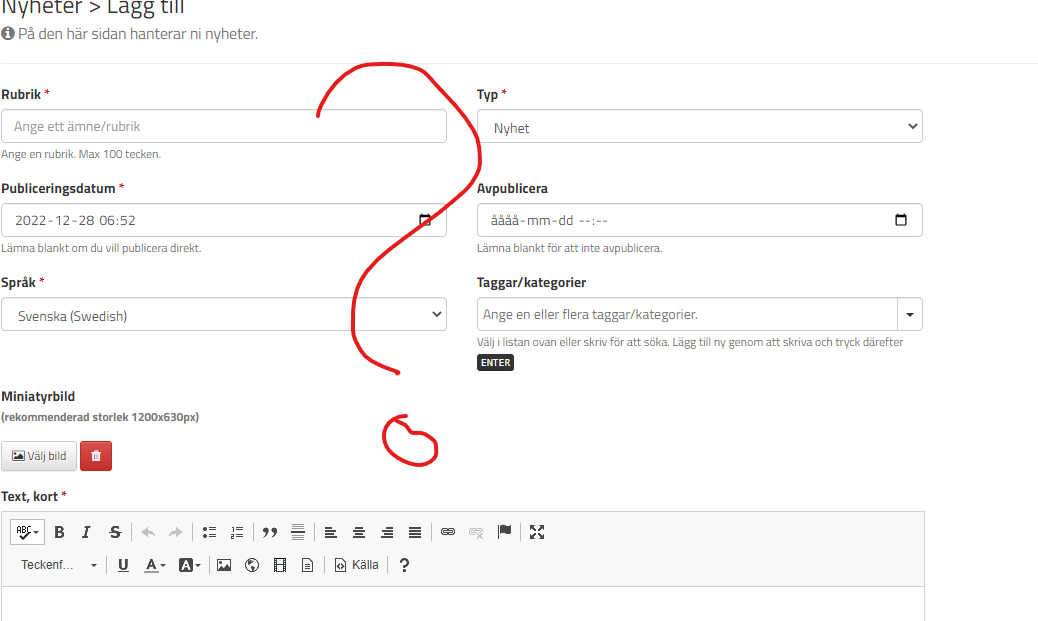Open the Avpublicera date picker calendar
This screenshot has width=1038, height=621.
[x=900, y=220]
